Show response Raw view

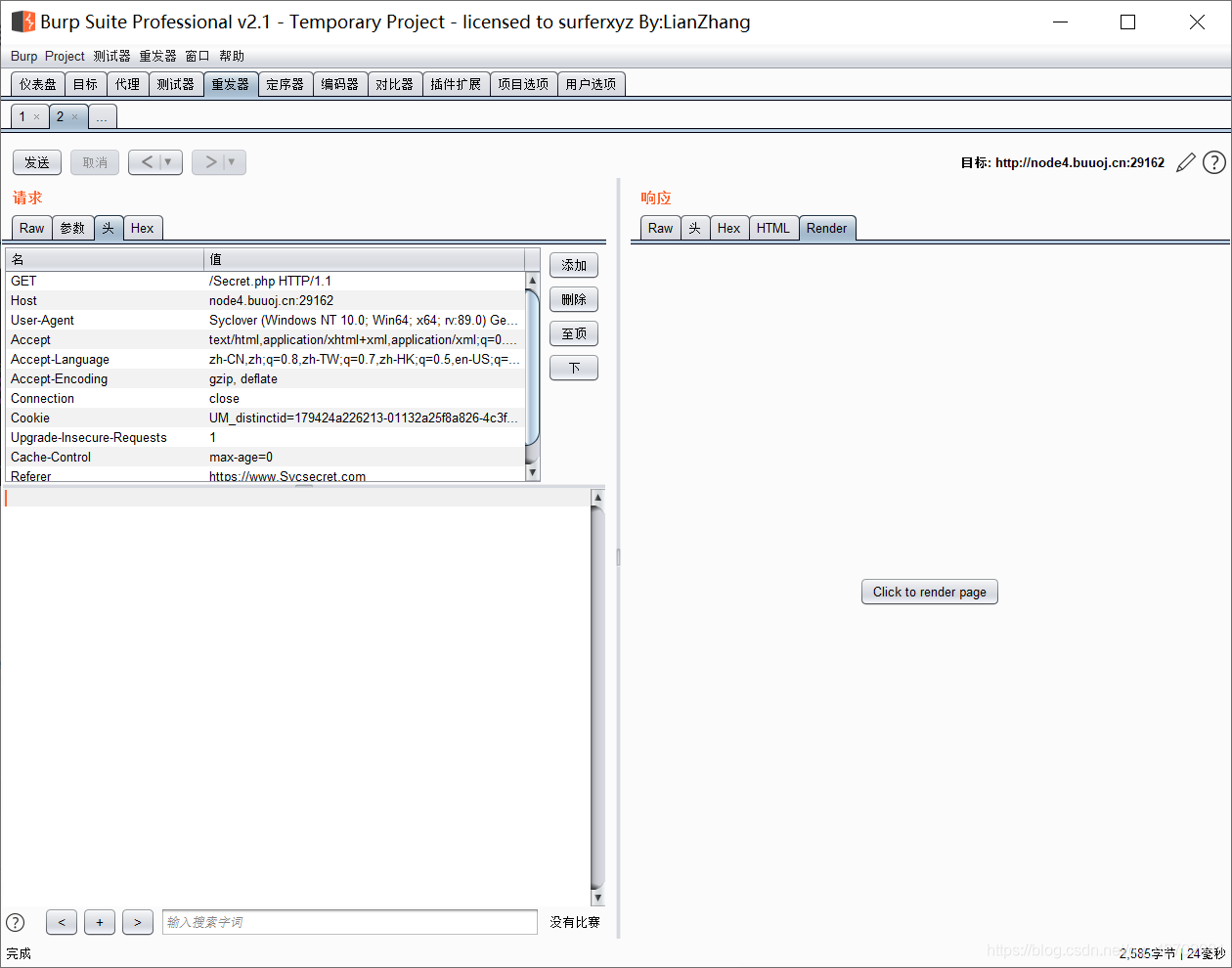661,228
